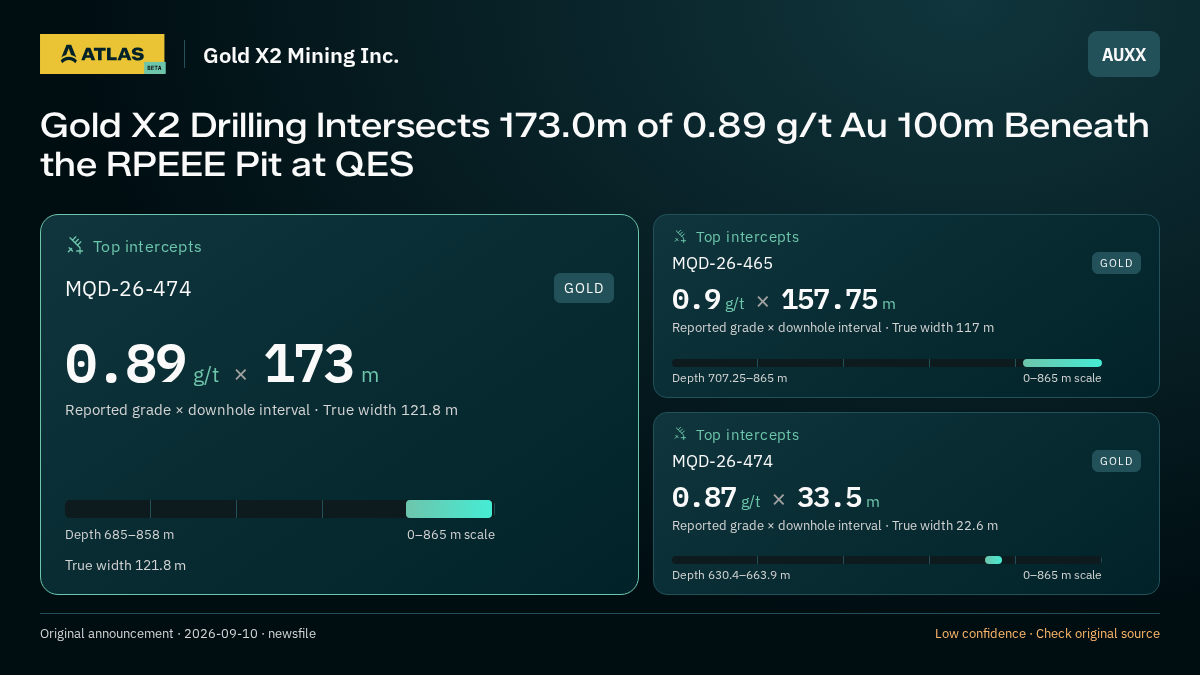This screenshot has height=675, width=1200.
Task: Click the depth bar highlight for 707.25–865 m
Action: coord(1062,363)
